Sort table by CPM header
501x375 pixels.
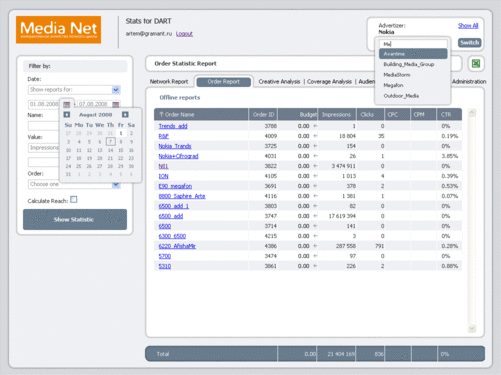click(424, 114)
